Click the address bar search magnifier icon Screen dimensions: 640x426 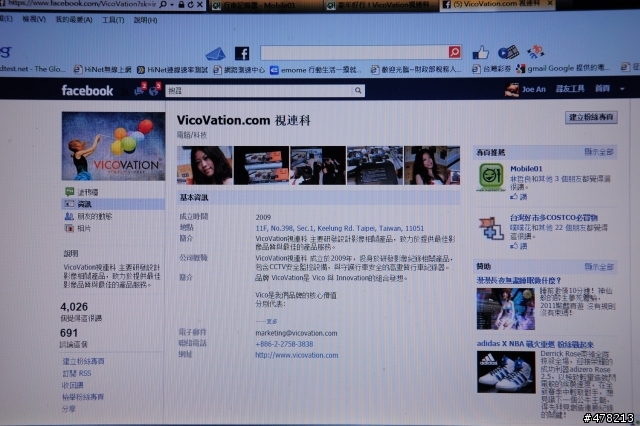(163, 4)
